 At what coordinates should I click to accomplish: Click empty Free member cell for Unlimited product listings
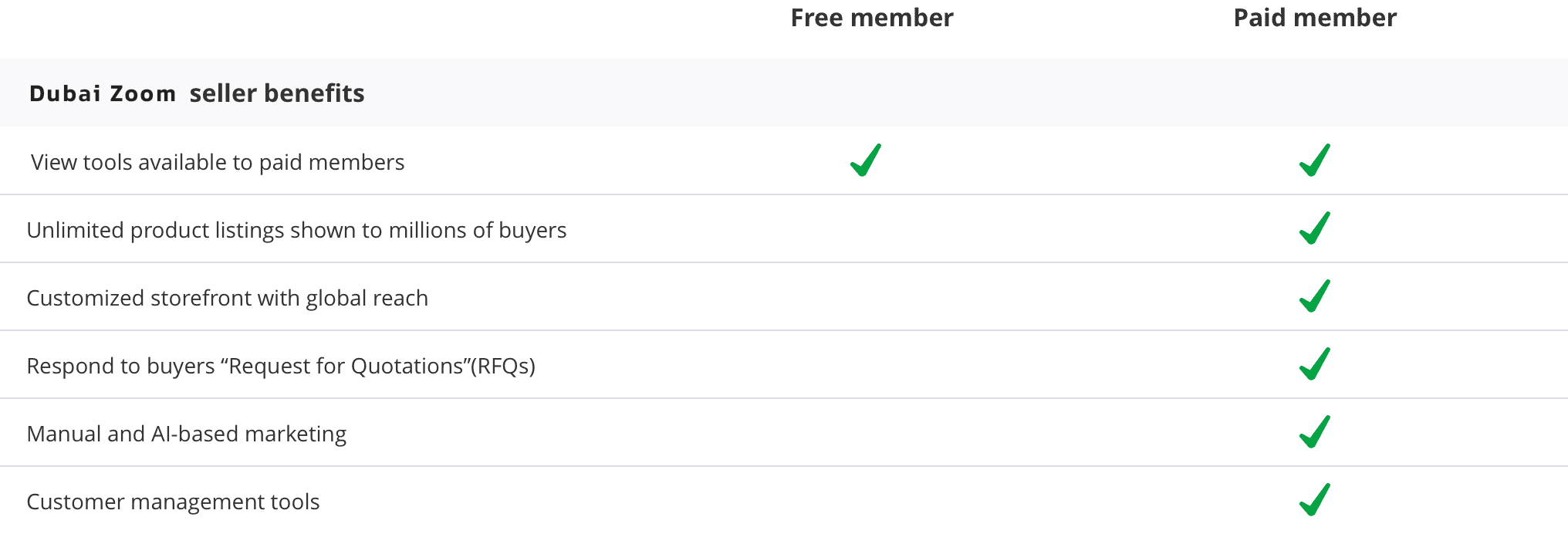click(866, 229)
